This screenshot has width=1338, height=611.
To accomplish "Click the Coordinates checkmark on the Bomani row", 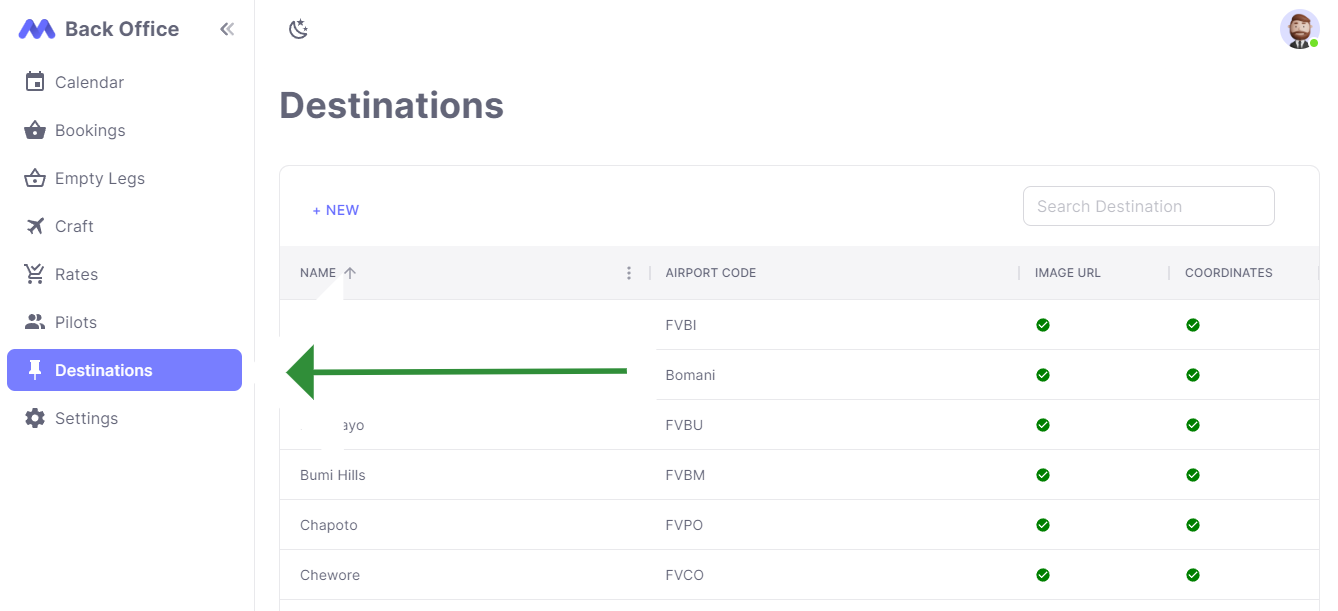I will coord(1193,375).
